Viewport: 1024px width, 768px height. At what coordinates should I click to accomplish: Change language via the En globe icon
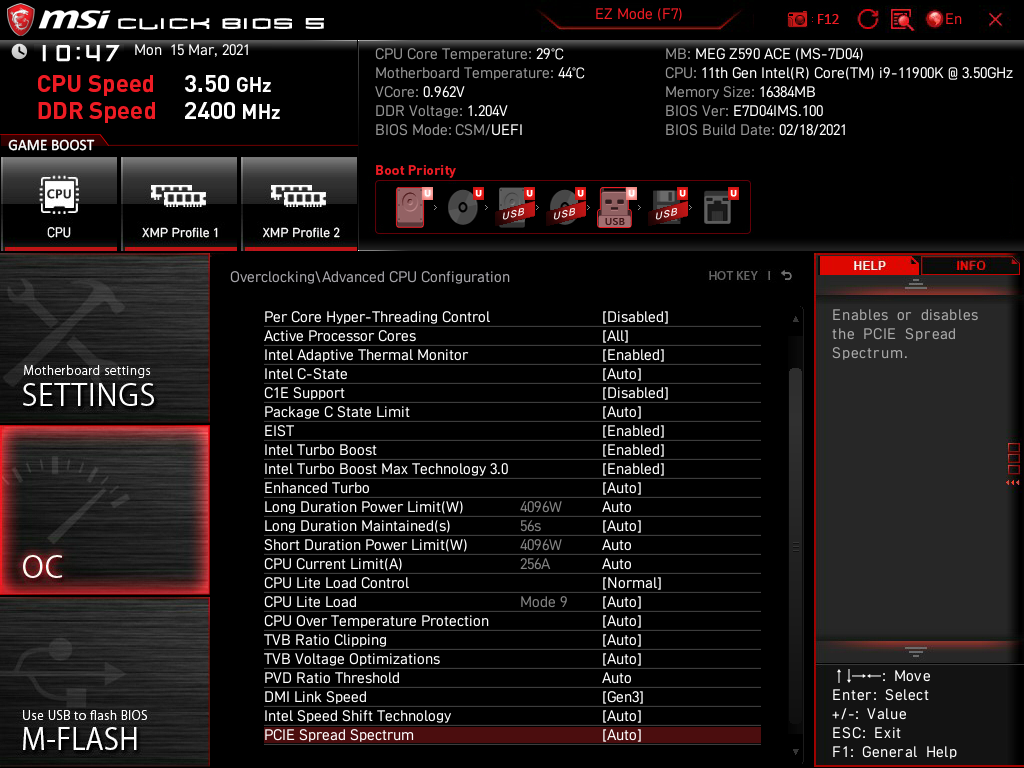click(x=944, y=20)
